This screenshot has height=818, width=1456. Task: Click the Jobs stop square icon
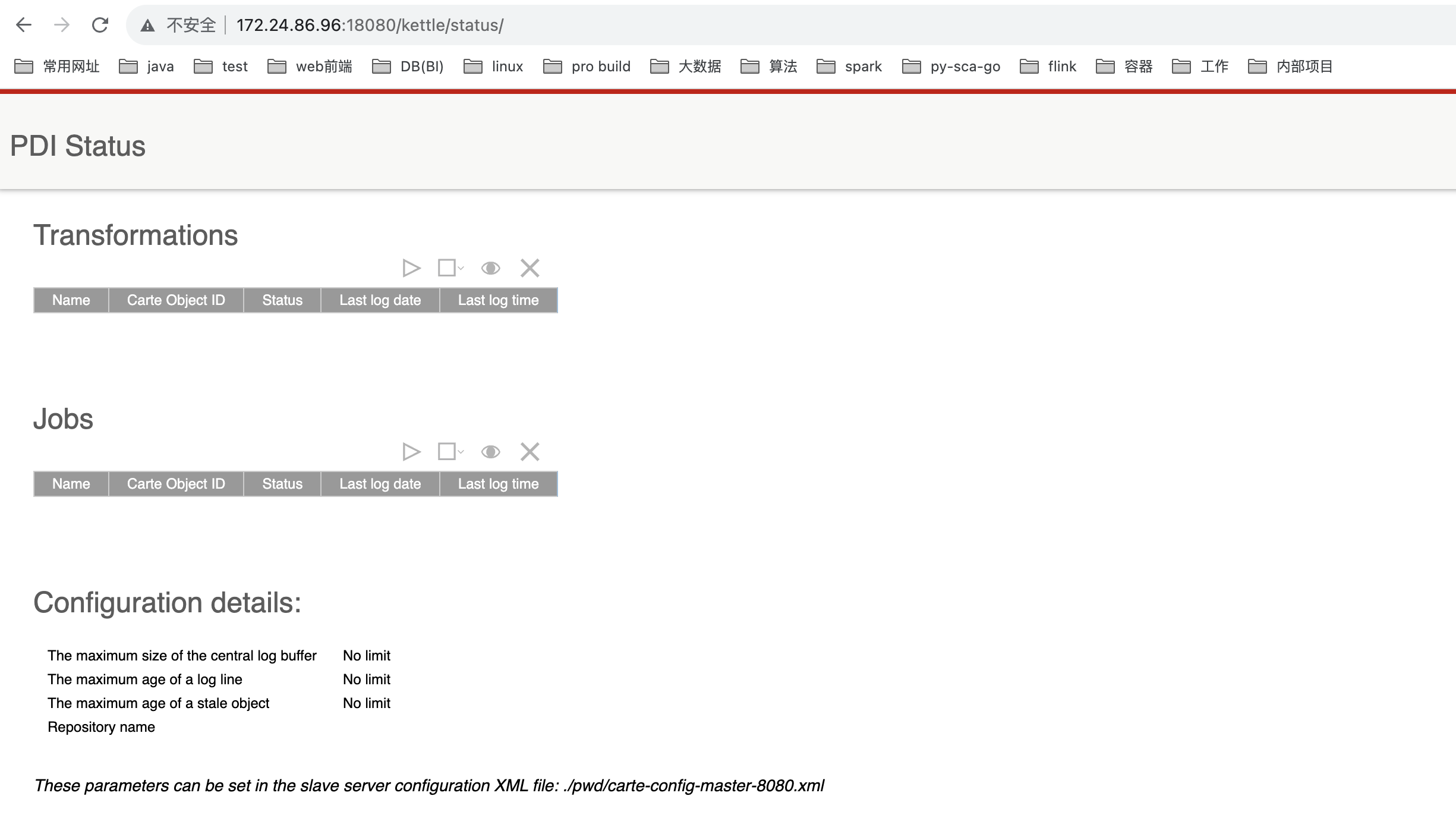tap(446, 452)
